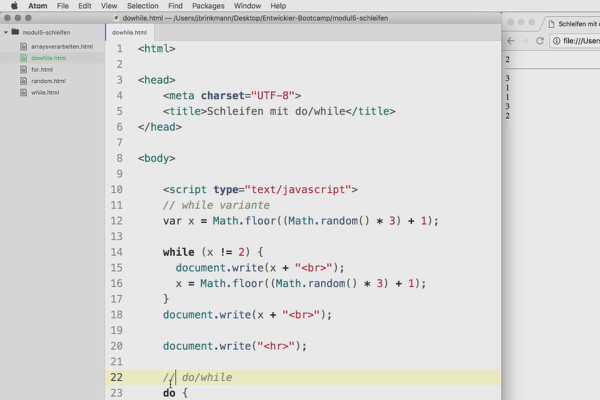Switch to Schleifen mit browser tab
600x400 pixels.
pyautogui.click(x=572, y=24)
